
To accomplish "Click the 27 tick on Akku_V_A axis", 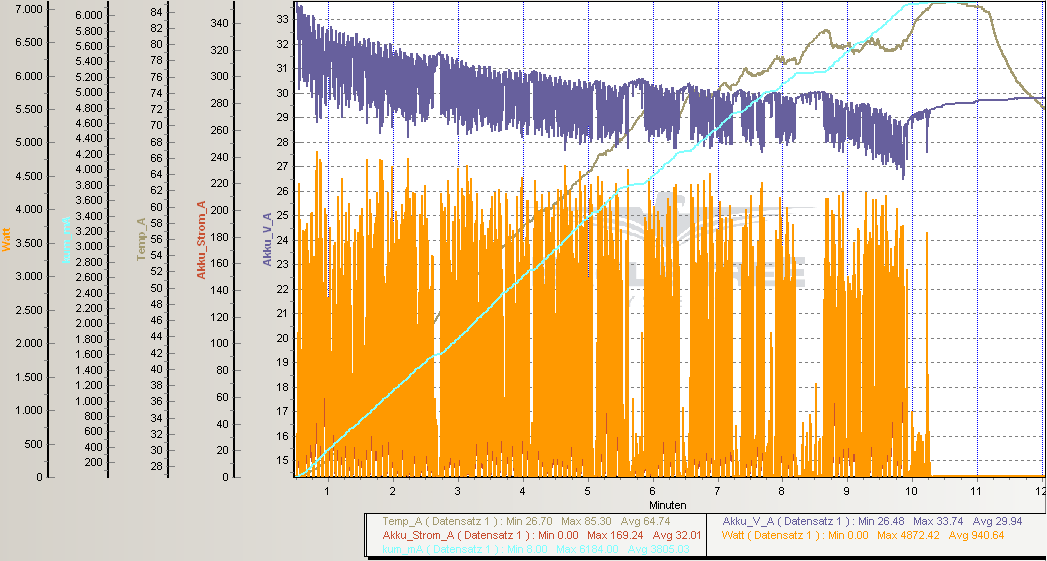I will tap(282, 166).
